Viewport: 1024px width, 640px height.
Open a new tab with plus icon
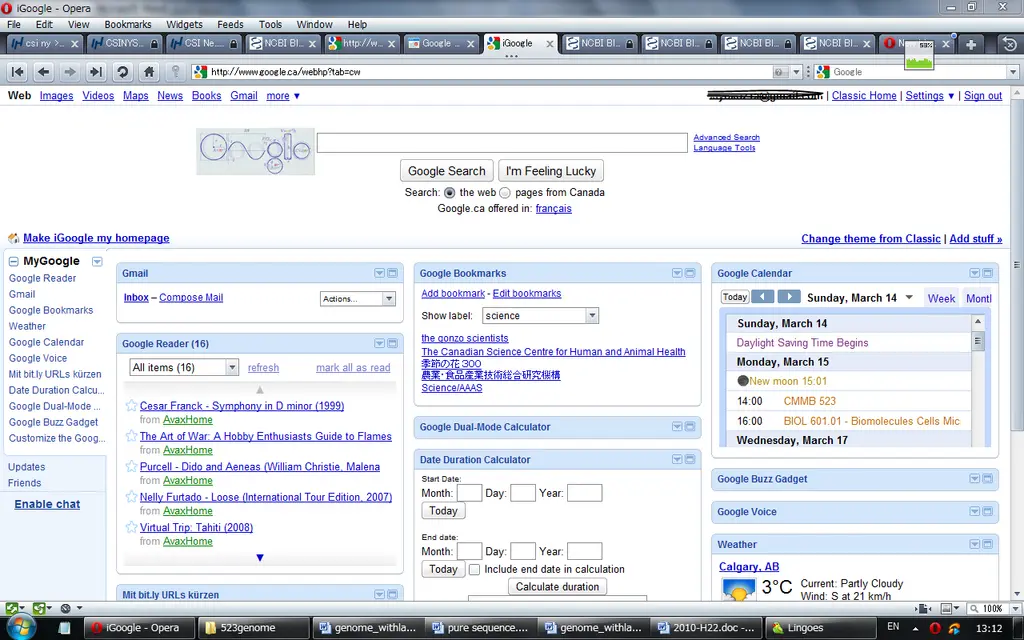coord(971,44)
